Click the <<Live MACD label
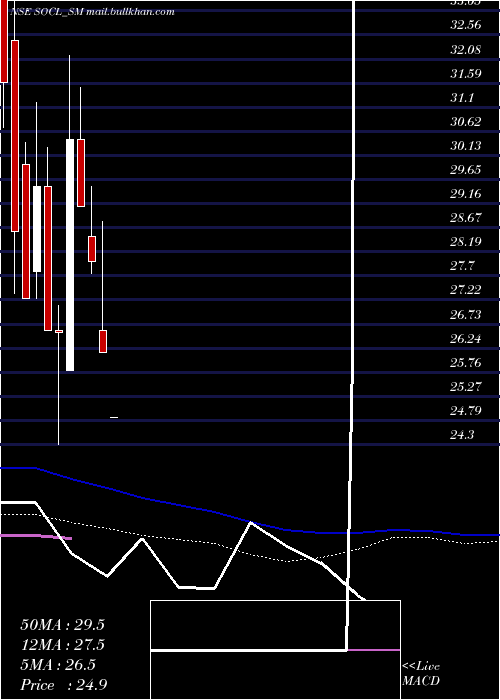The image size is (500, 700). (421, 673)
